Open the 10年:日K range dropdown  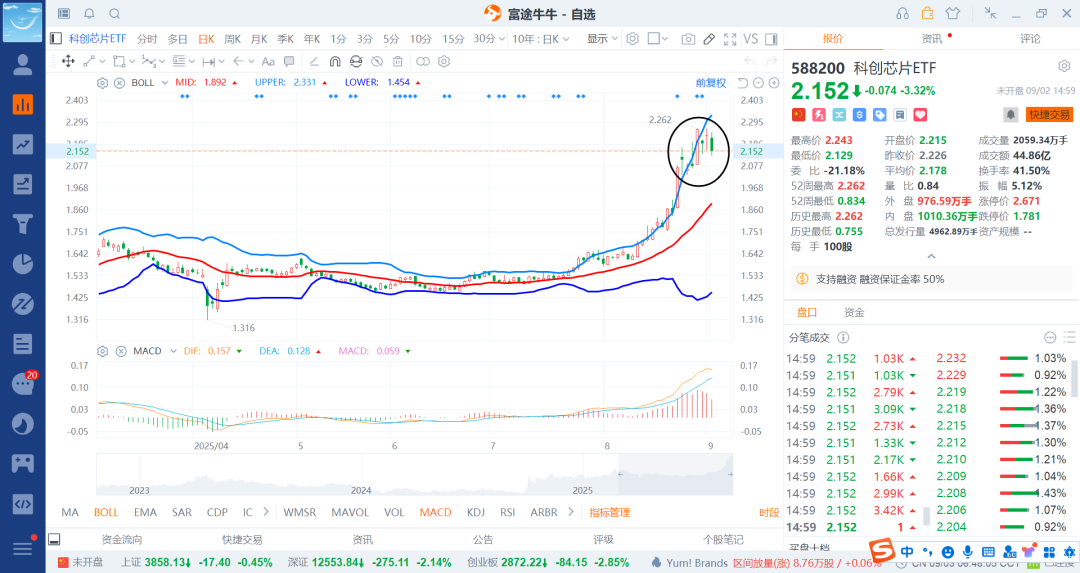click(541, 39)
